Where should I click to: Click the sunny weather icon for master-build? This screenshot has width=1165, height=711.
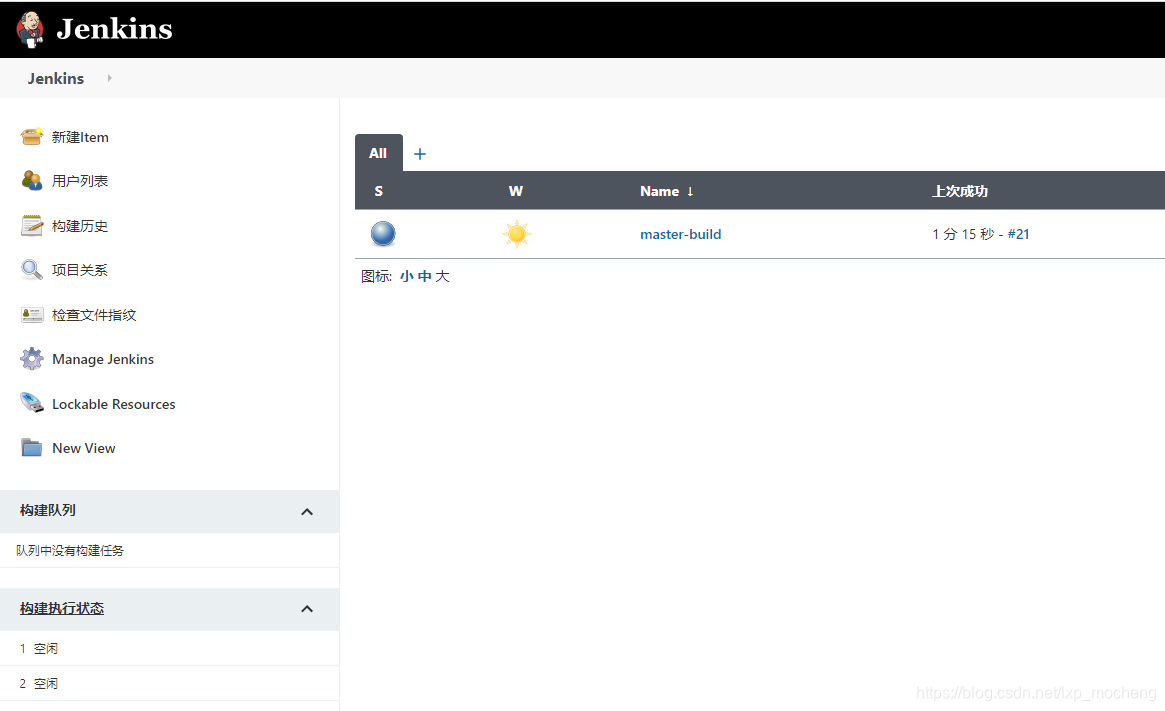pyautogui.click(x=516, y=234)
